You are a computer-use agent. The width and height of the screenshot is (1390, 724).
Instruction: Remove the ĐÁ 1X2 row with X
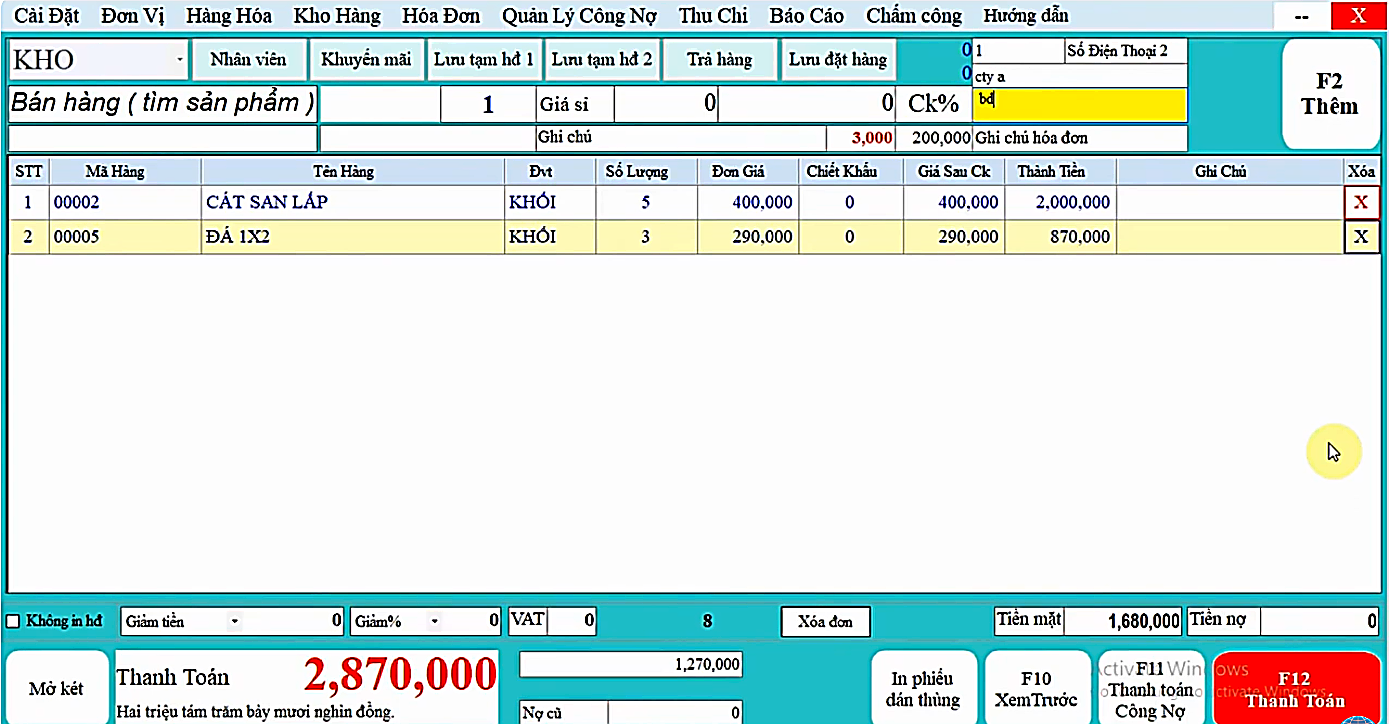[1360, 237]
